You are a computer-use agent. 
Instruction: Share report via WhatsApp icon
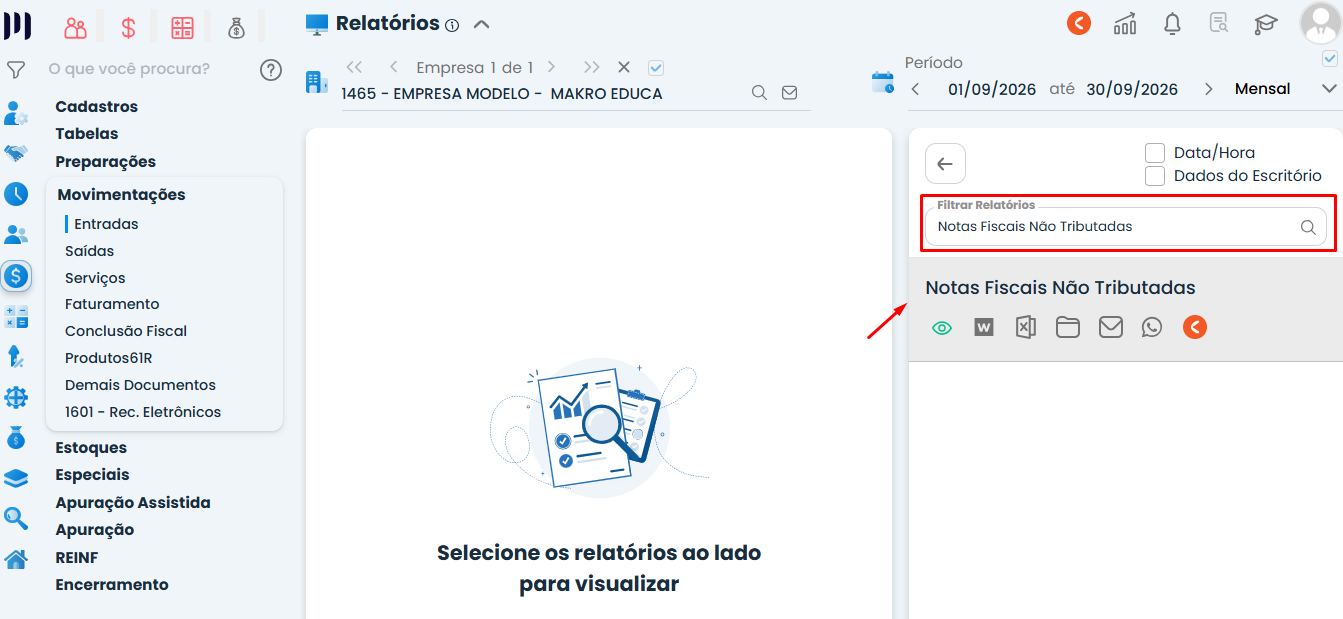[1152, 327]
